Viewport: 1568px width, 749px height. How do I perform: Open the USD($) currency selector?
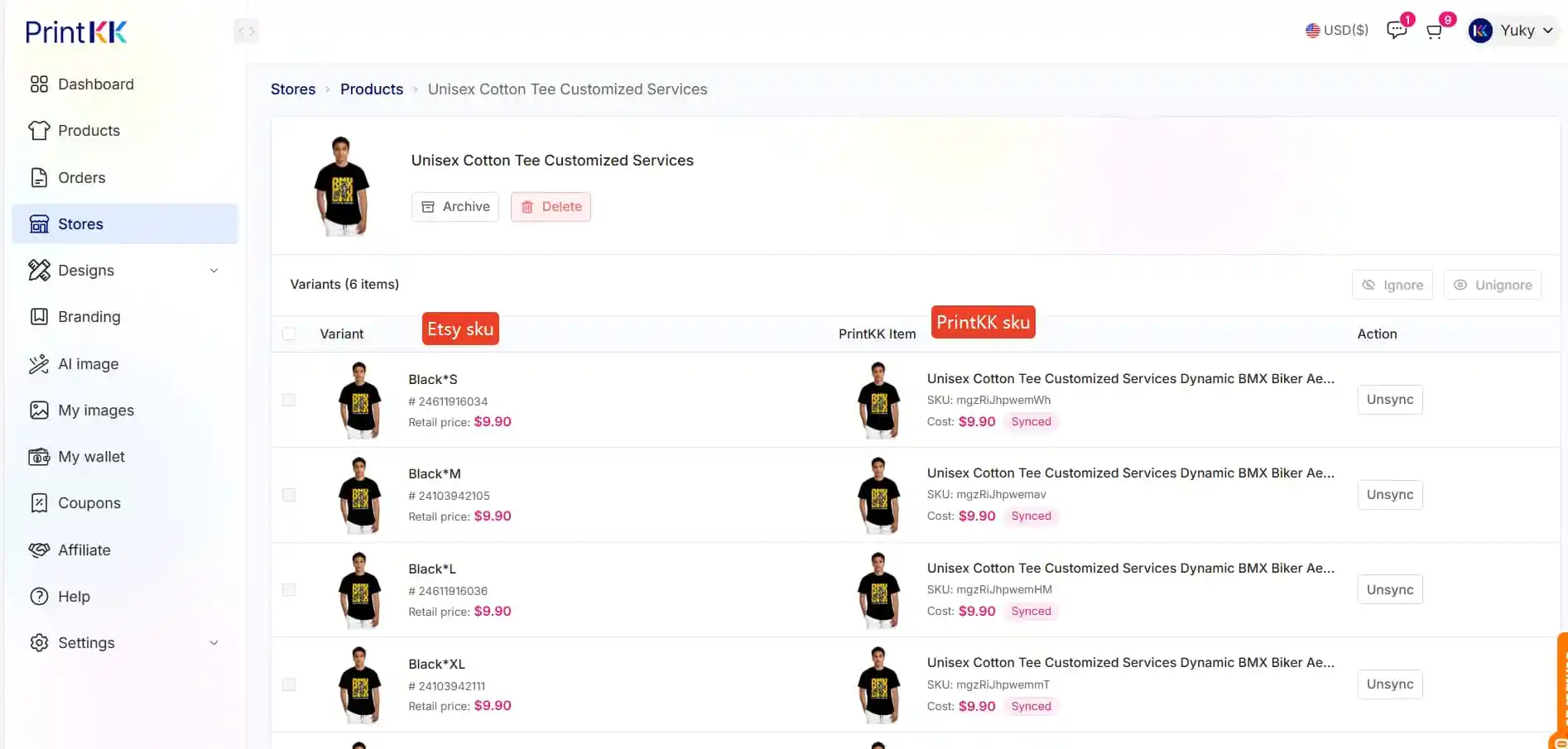point(1337,31)
